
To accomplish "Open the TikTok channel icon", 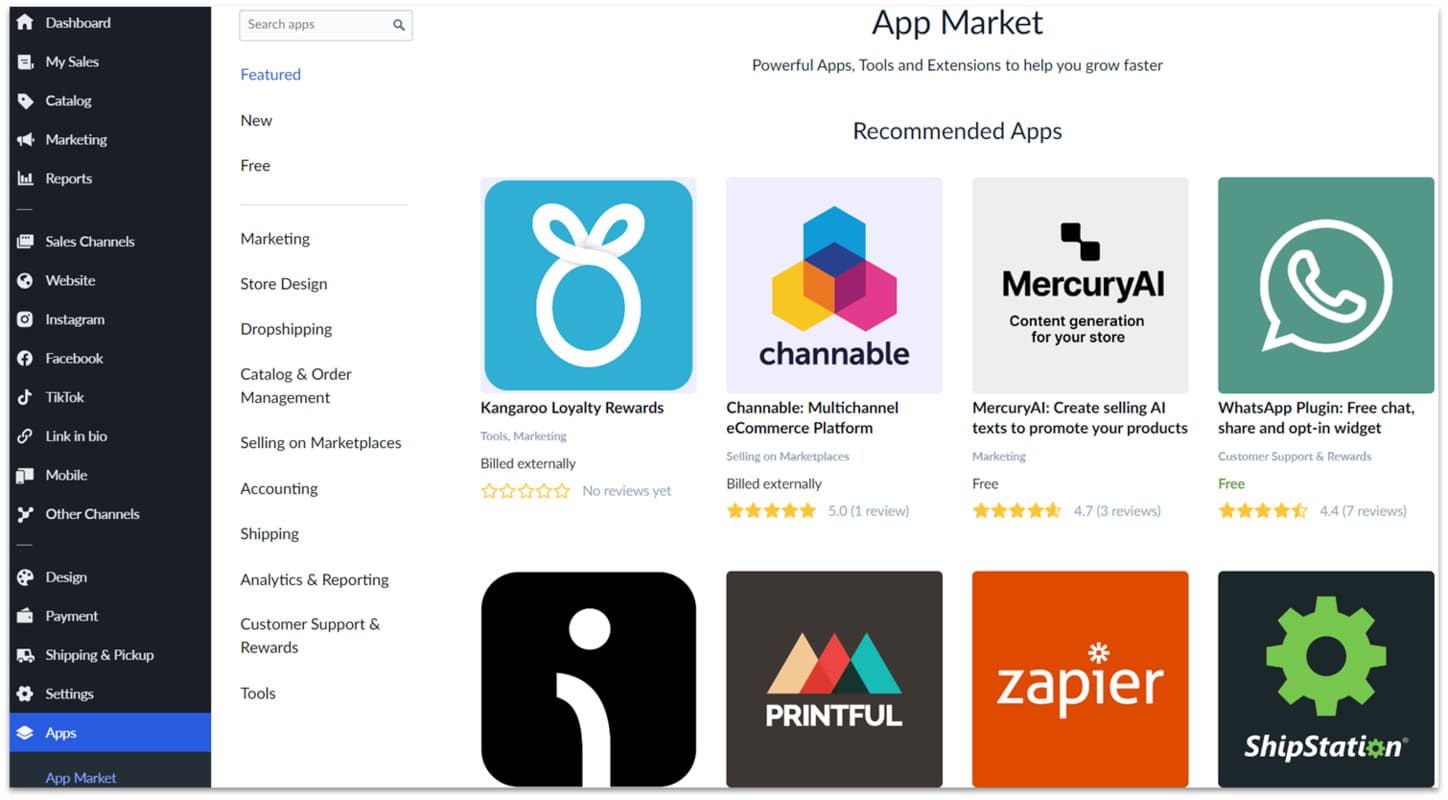I will point(25,398).
